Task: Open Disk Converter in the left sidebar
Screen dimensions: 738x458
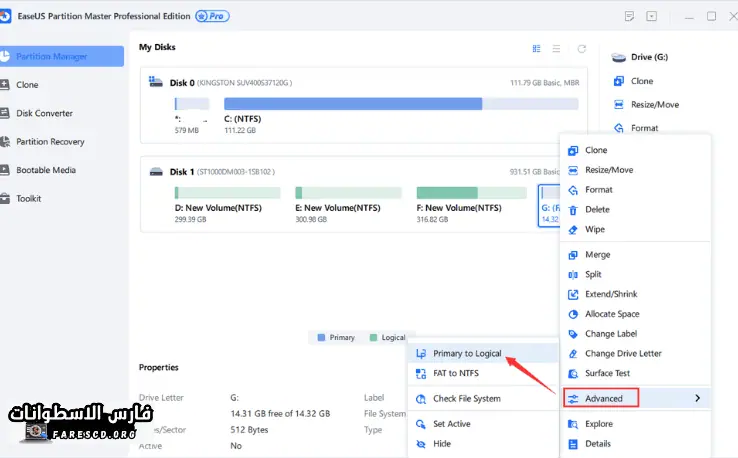Action: pyautogui.click(x=44, y=113)
